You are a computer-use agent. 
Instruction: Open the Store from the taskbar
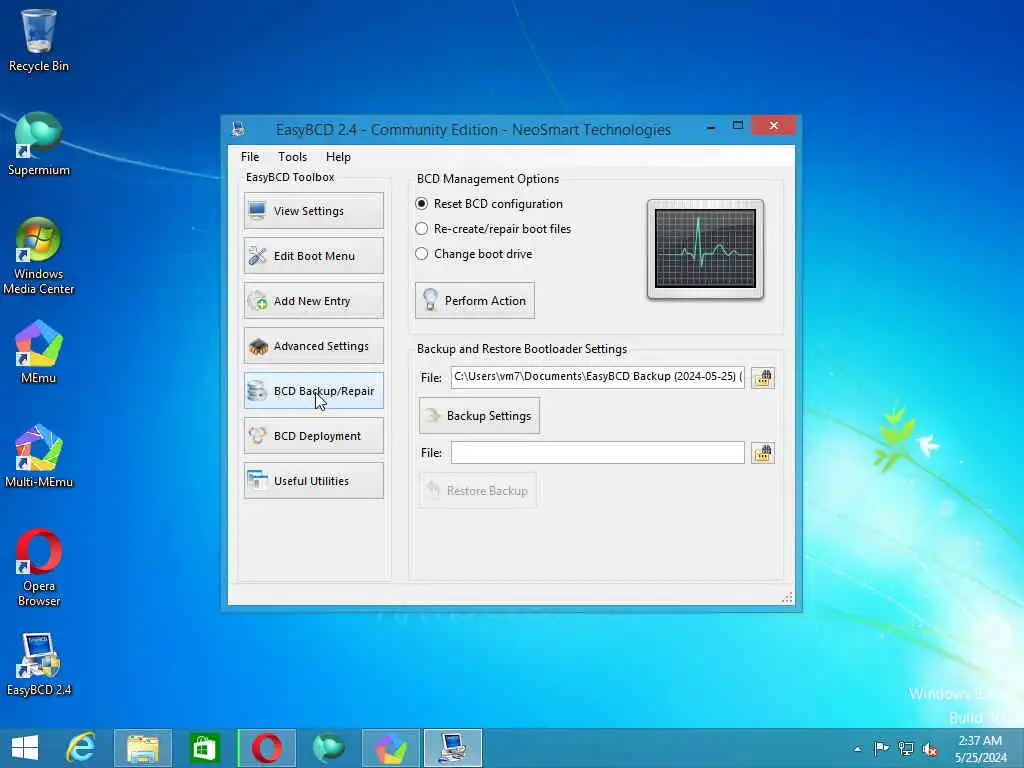pyautogui.click(x=204, y=748)
